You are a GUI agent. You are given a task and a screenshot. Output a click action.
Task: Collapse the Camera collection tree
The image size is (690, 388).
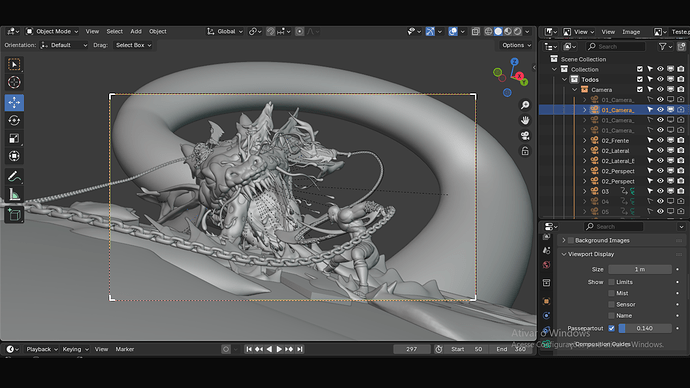575,90
